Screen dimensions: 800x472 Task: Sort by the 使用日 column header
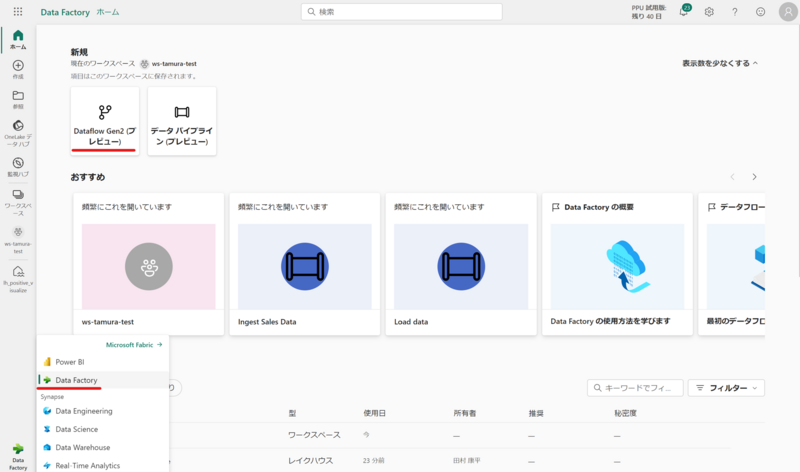tap(374, 413)
